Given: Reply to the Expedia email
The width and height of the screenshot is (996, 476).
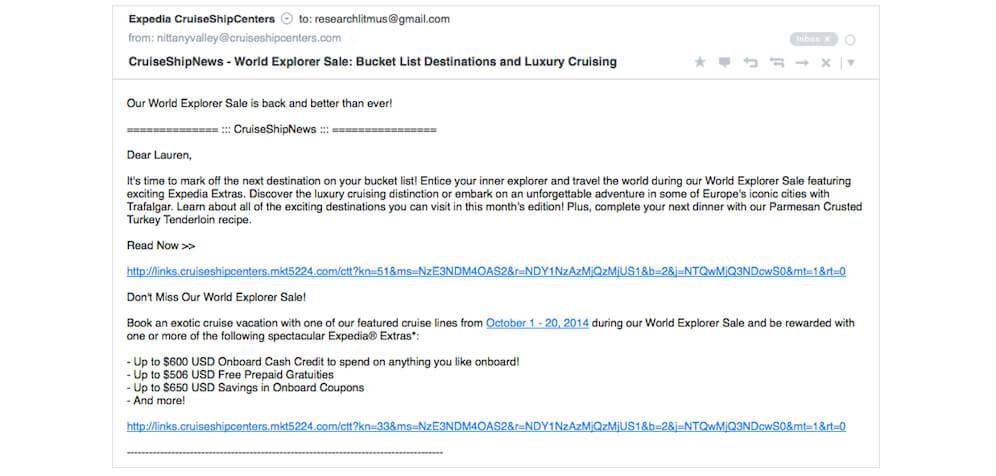Looking at the screenshot, I should [751, 62].
